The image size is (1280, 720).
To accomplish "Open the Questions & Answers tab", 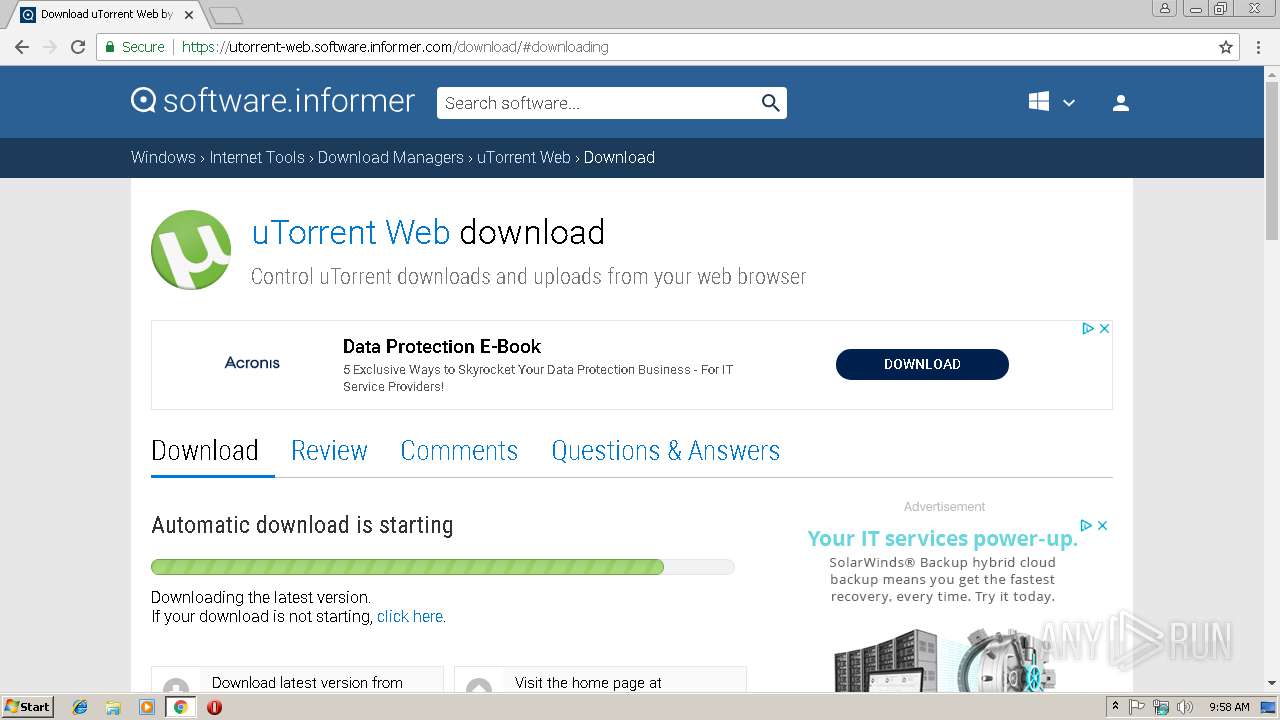I will tap(665, 451).
